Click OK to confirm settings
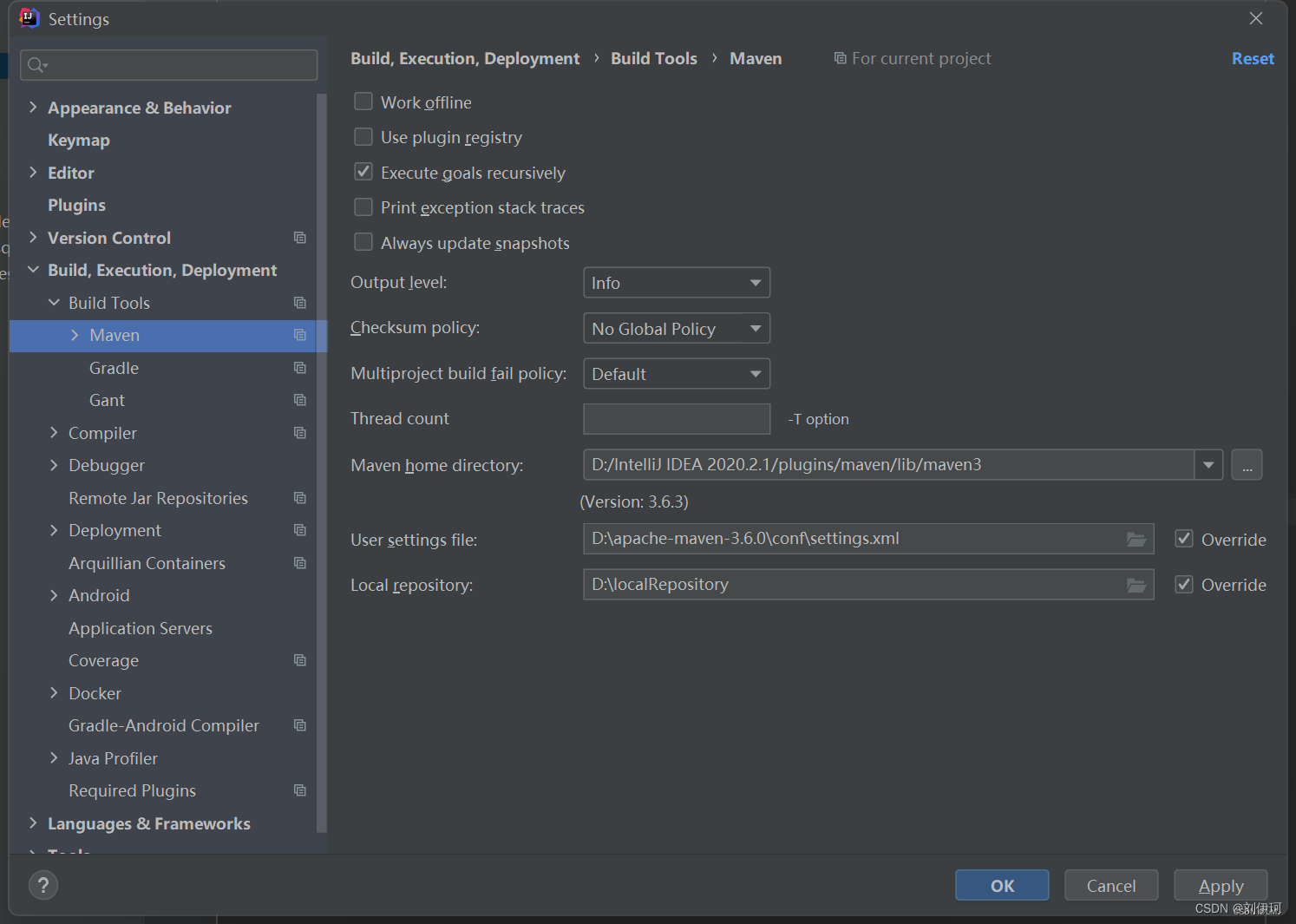 coord(1002,885)
